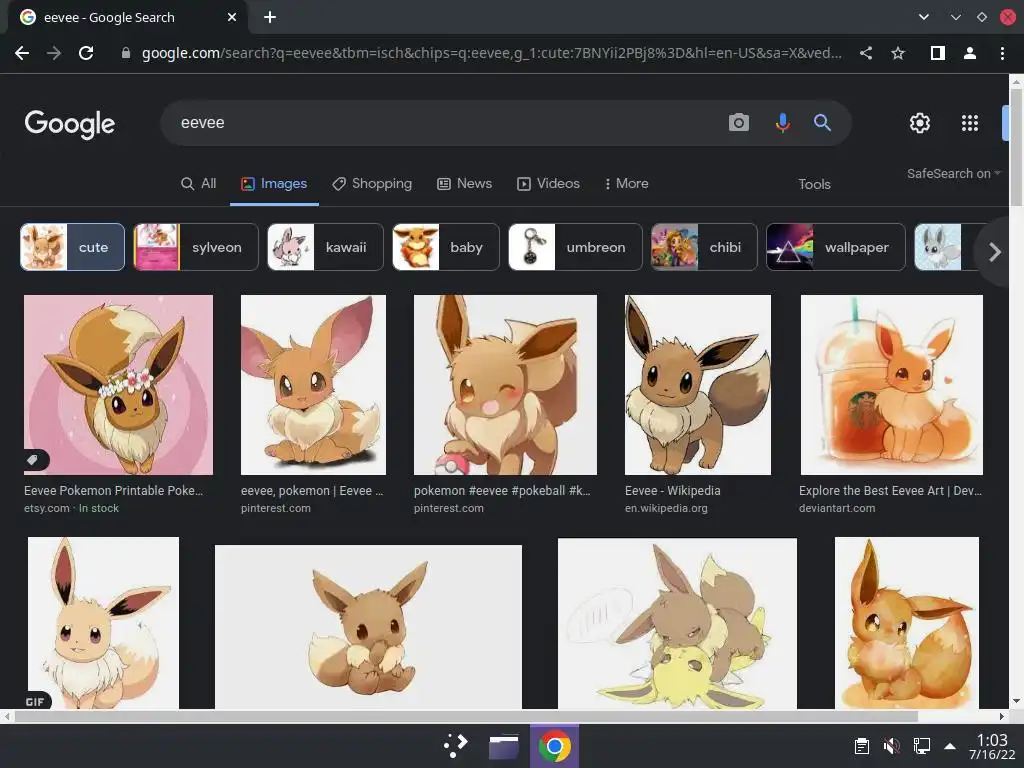Viewport: 1024px width, 768px height.
Task: Click the vertical page scrollbar
Action: coord(1016,147)
